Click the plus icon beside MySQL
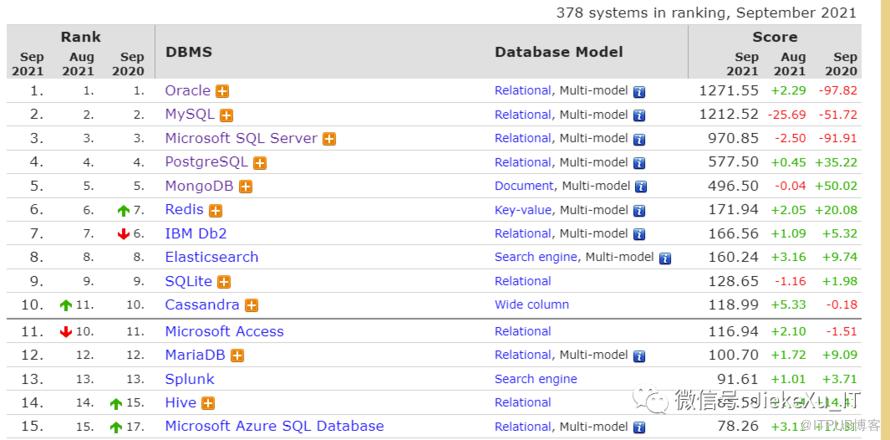 tap(227, 115)
